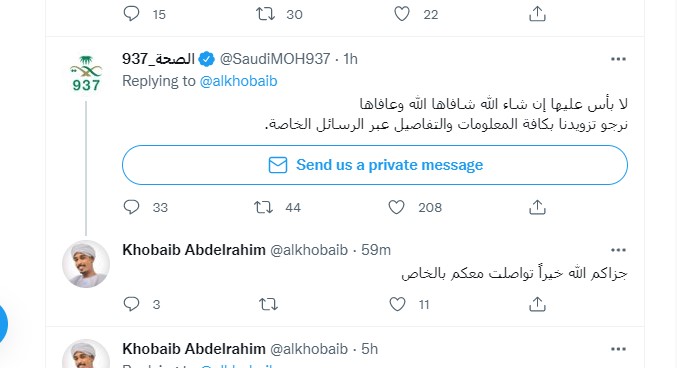Retweet Khobaib Abdelrahim's 59m tweet
The width and height of the screenshot is (677, 368).
[268, 305]
